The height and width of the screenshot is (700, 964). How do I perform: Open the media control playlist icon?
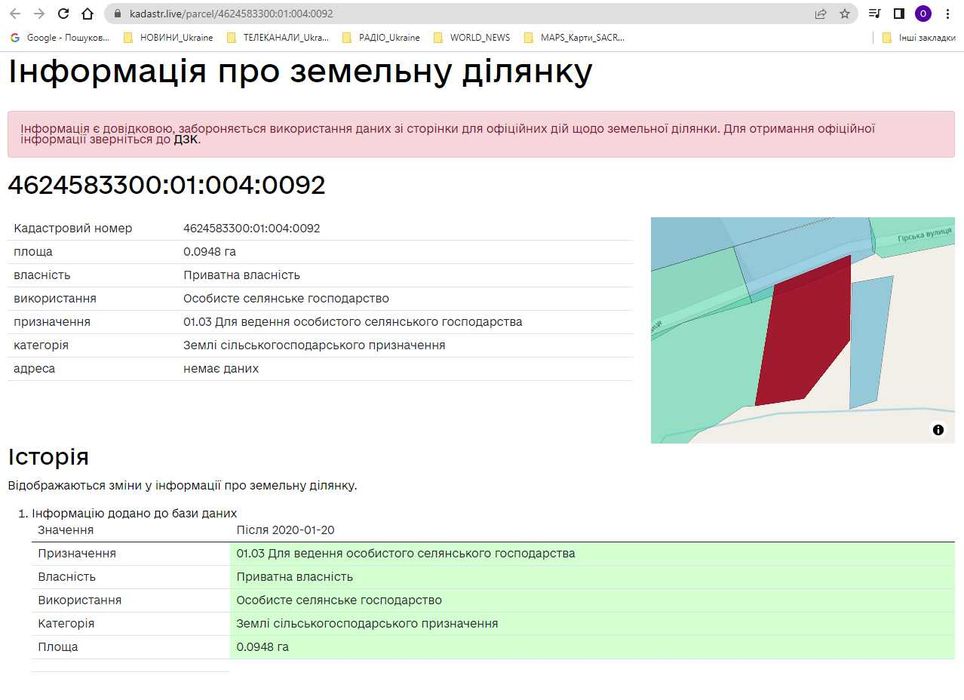coord(874,14)
